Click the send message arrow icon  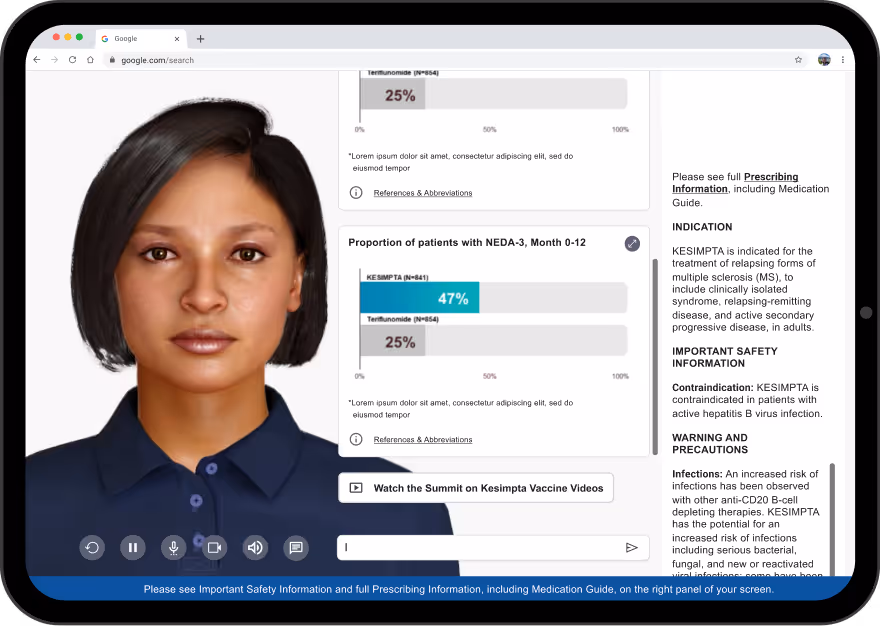[x=631, y=547]
